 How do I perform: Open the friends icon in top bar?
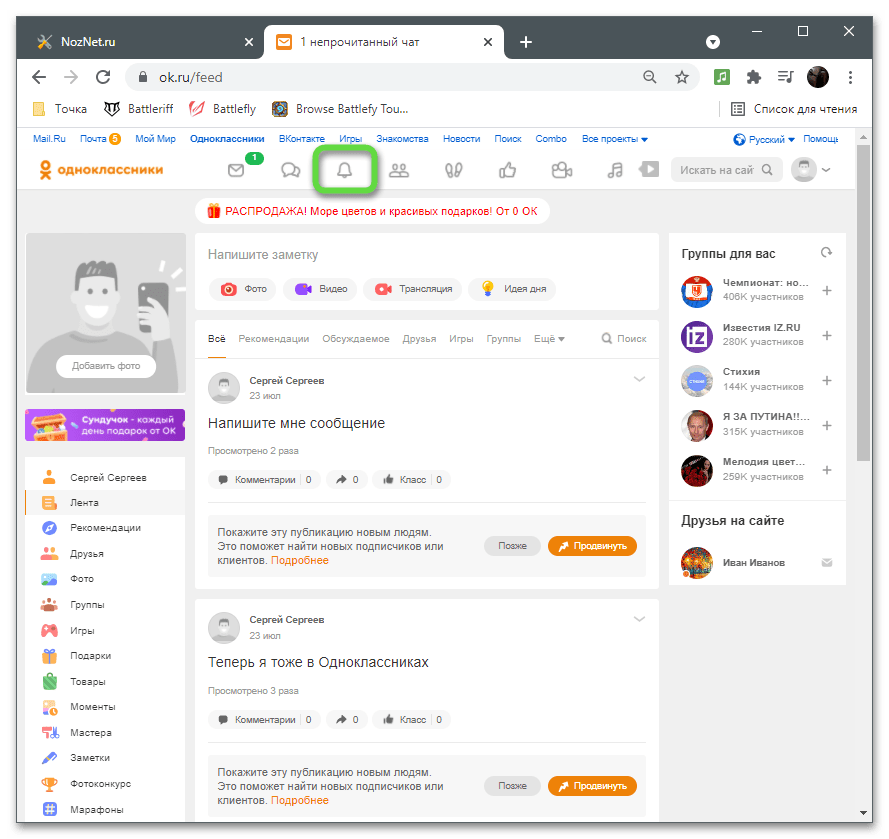[399, 170]
